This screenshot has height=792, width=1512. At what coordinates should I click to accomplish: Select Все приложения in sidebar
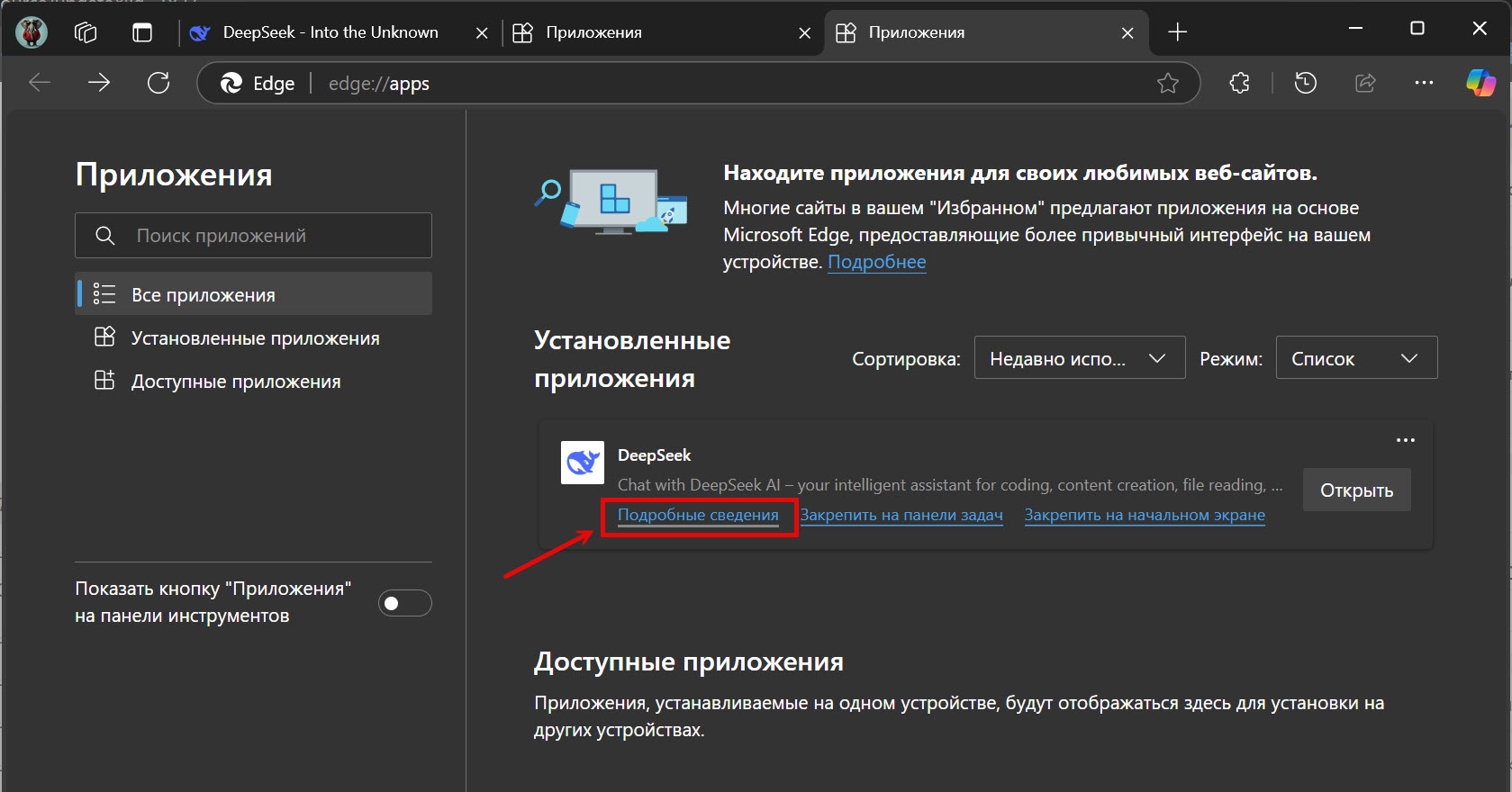(x=253, y=294)
